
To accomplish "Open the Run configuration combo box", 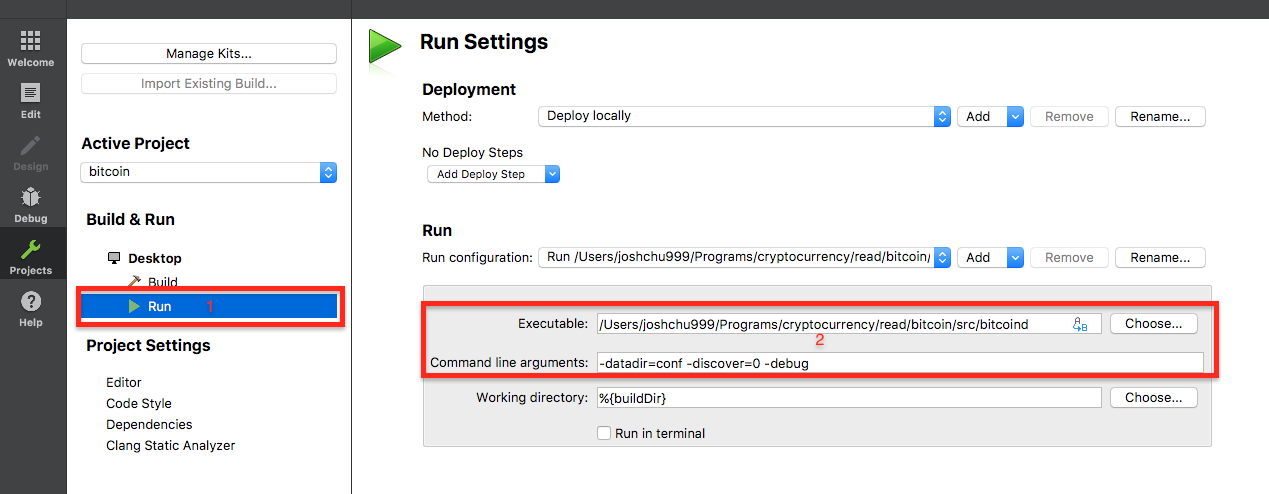I will (x=745, y=257).
